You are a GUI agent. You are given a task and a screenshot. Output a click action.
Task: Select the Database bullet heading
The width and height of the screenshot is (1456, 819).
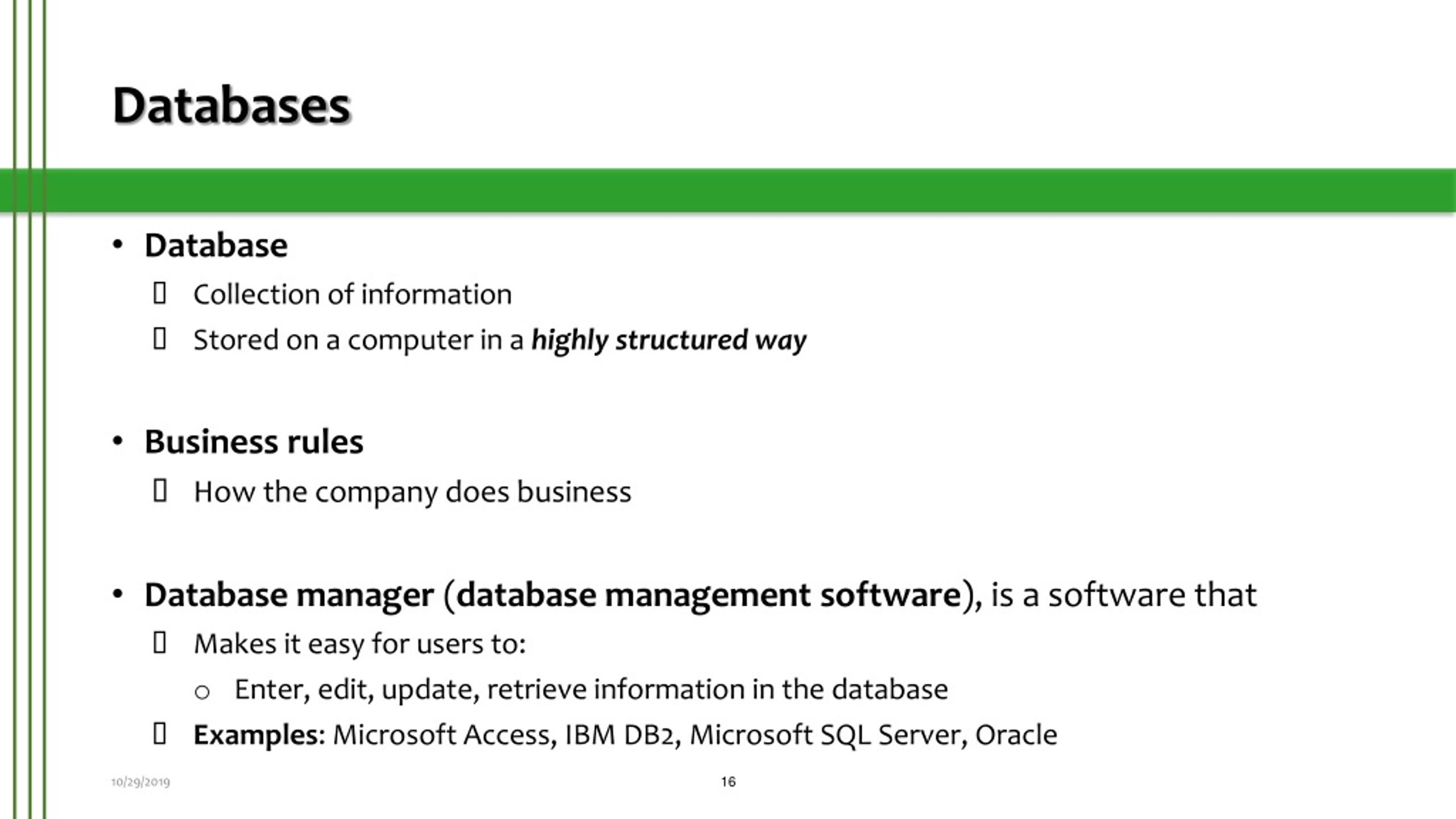216,246
